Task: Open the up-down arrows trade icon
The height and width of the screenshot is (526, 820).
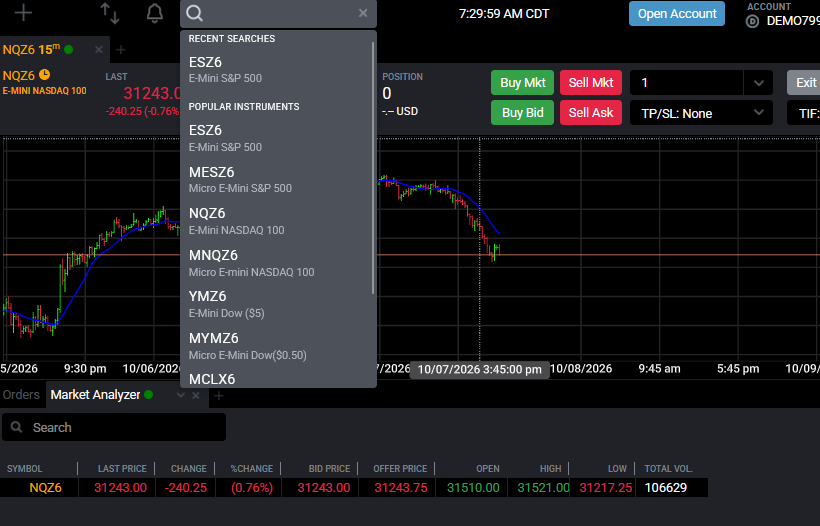Action: point(110,13)
